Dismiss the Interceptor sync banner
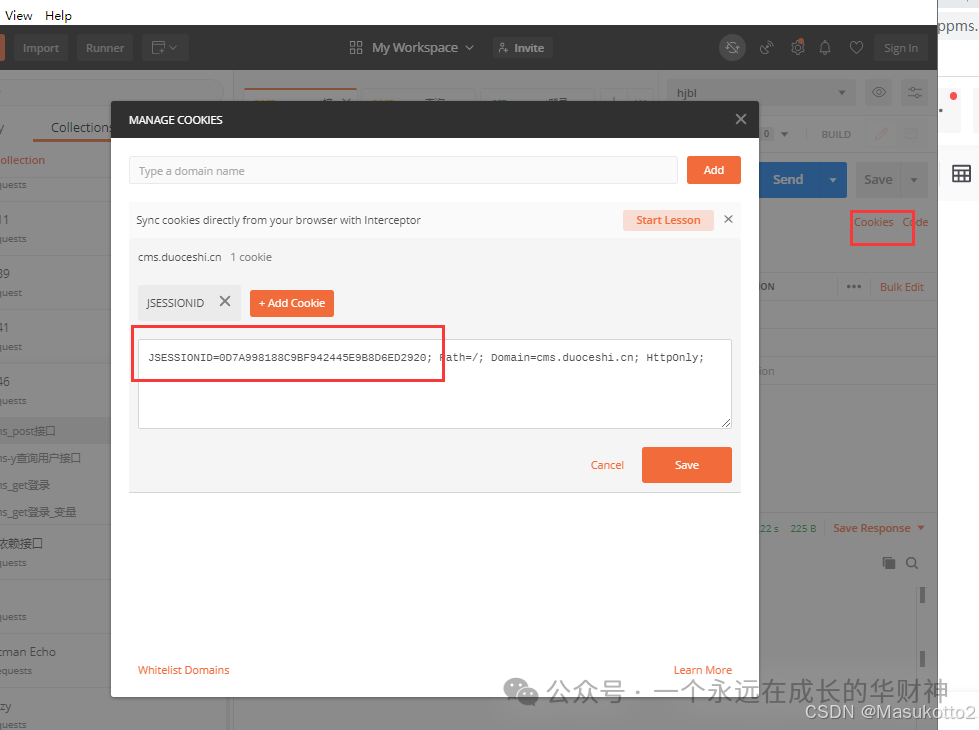Viewport: 979px width, 730px height. (x=728, y=219)
